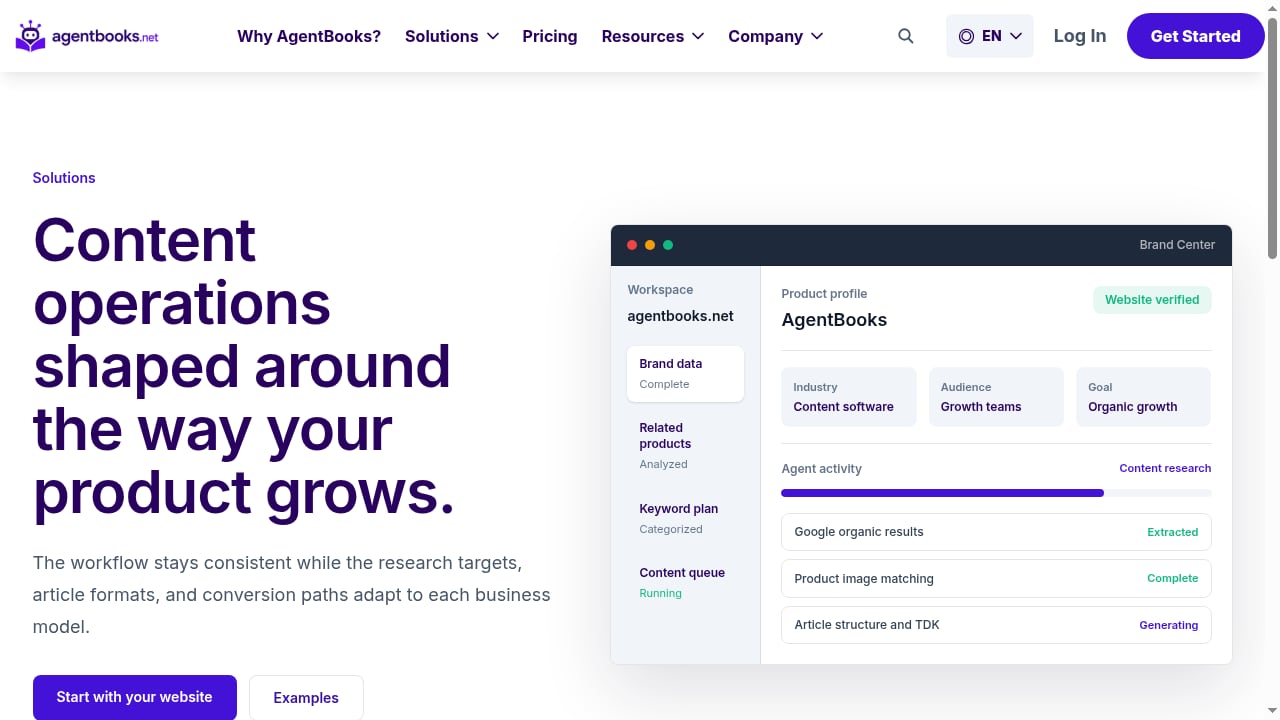This screenshot has width=1280, height=720.
Task: Expand the Solutions menu chevron
Action: pyautogui.click(x=493, y=36)
